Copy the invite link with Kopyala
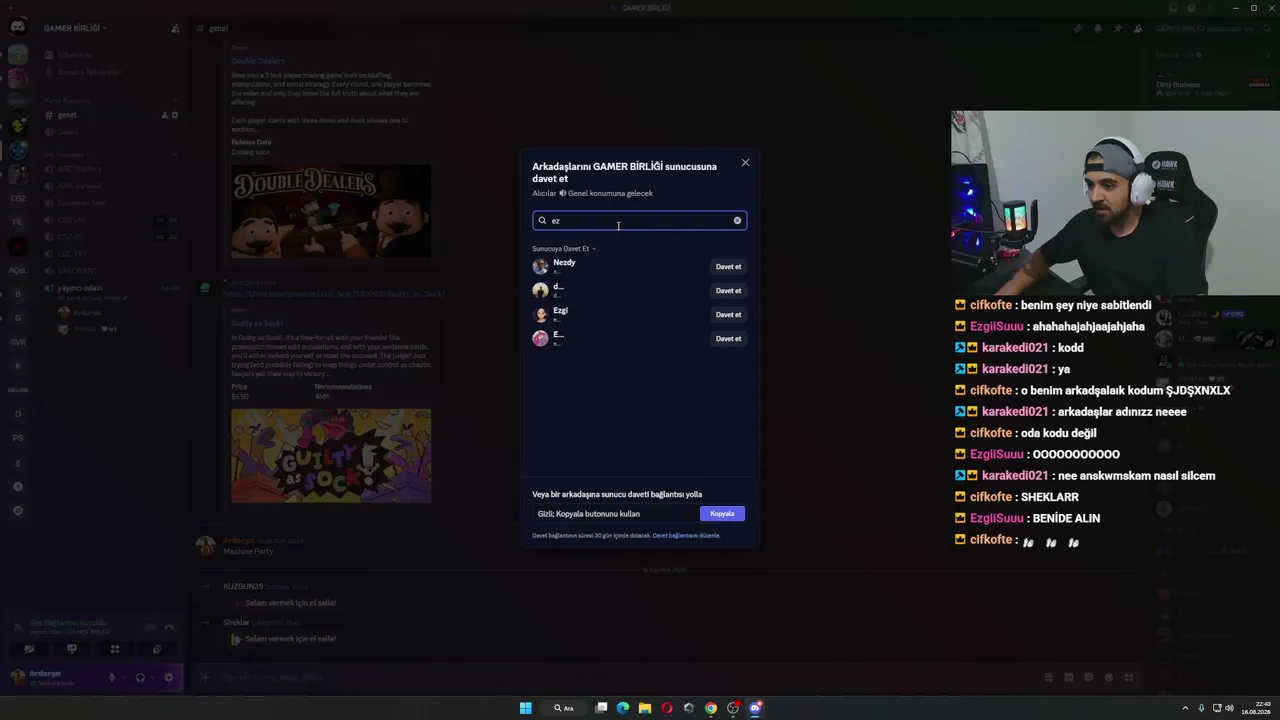This screenshot has width=1280, height=720. click(x=722, y=514)
